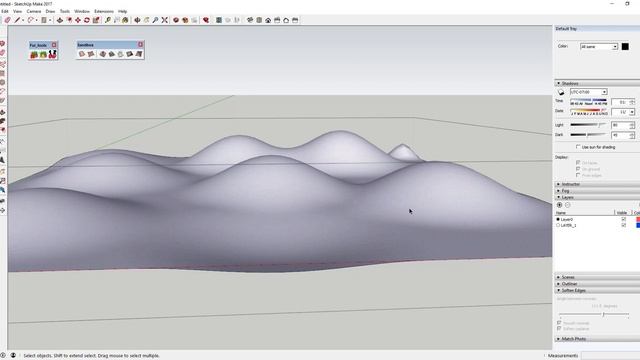
Task: Select Sandbox From Contours tool
Action: (x=82, y=54)
